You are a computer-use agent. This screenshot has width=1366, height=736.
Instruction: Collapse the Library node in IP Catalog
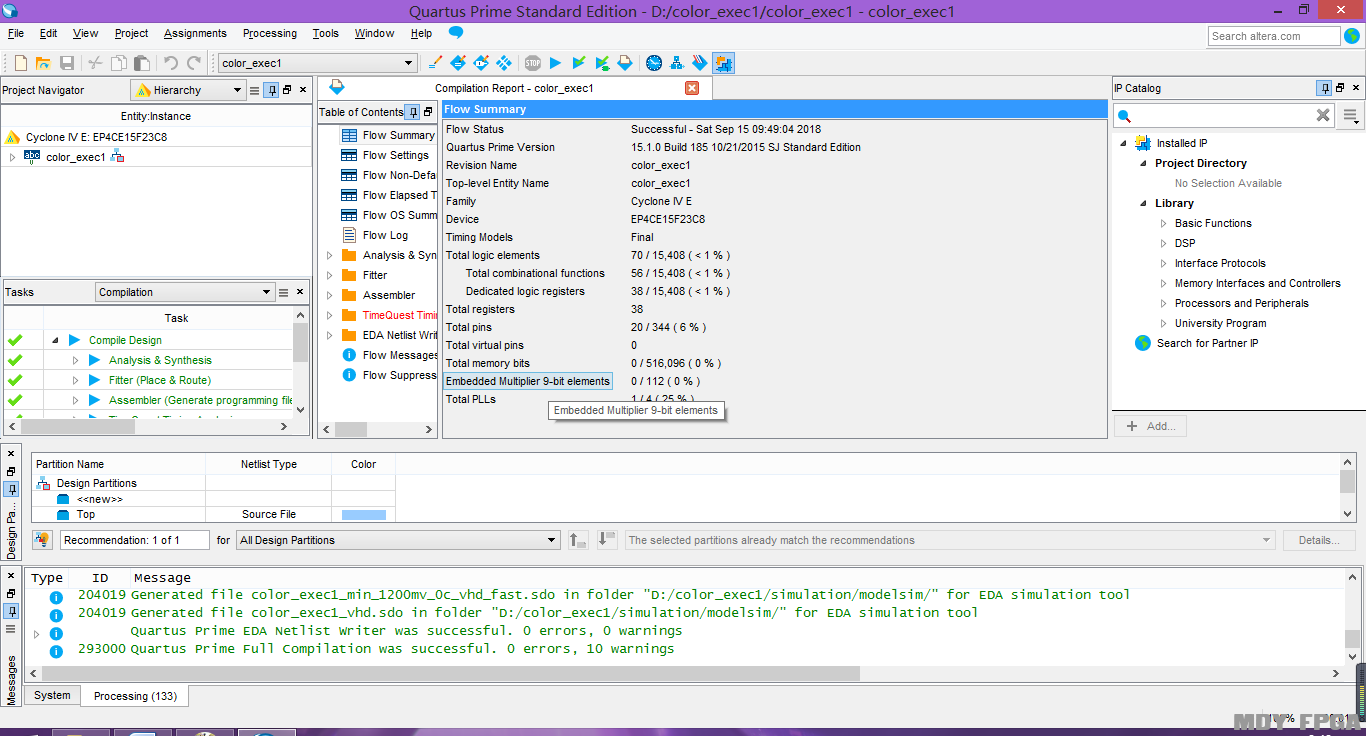pyautogui.click(x=1142, y=203)
